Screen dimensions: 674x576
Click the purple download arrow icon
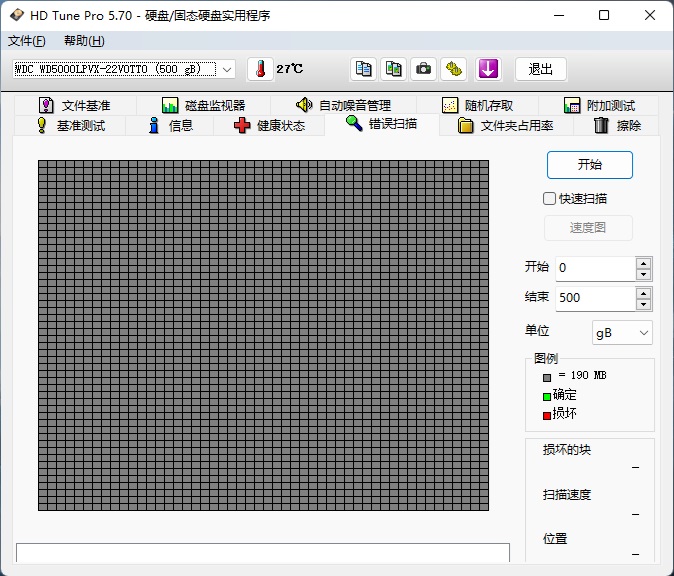click(x=487, y=69)
